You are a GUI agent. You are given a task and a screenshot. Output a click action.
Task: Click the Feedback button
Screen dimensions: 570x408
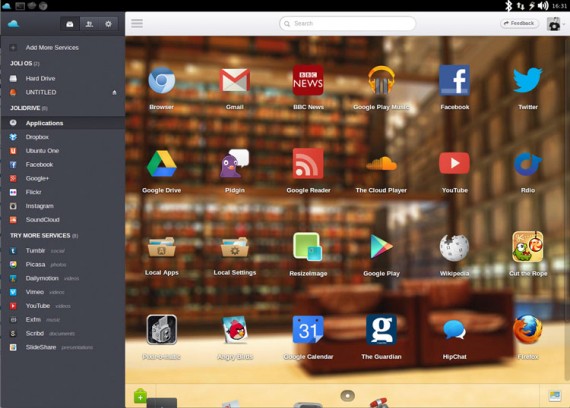[x=519, y=23]
